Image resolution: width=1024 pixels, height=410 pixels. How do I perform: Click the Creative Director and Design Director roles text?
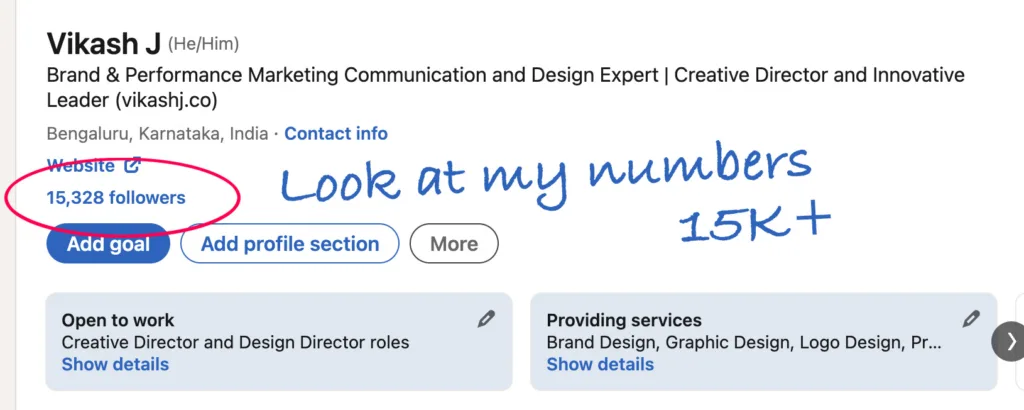point(235,342)
